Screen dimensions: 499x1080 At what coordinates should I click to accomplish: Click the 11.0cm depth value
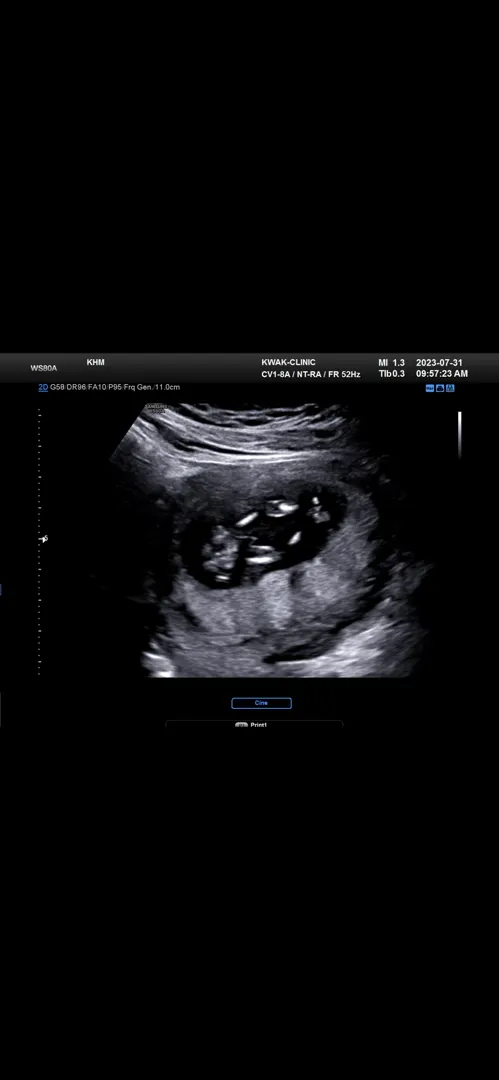tap(169, 387)
